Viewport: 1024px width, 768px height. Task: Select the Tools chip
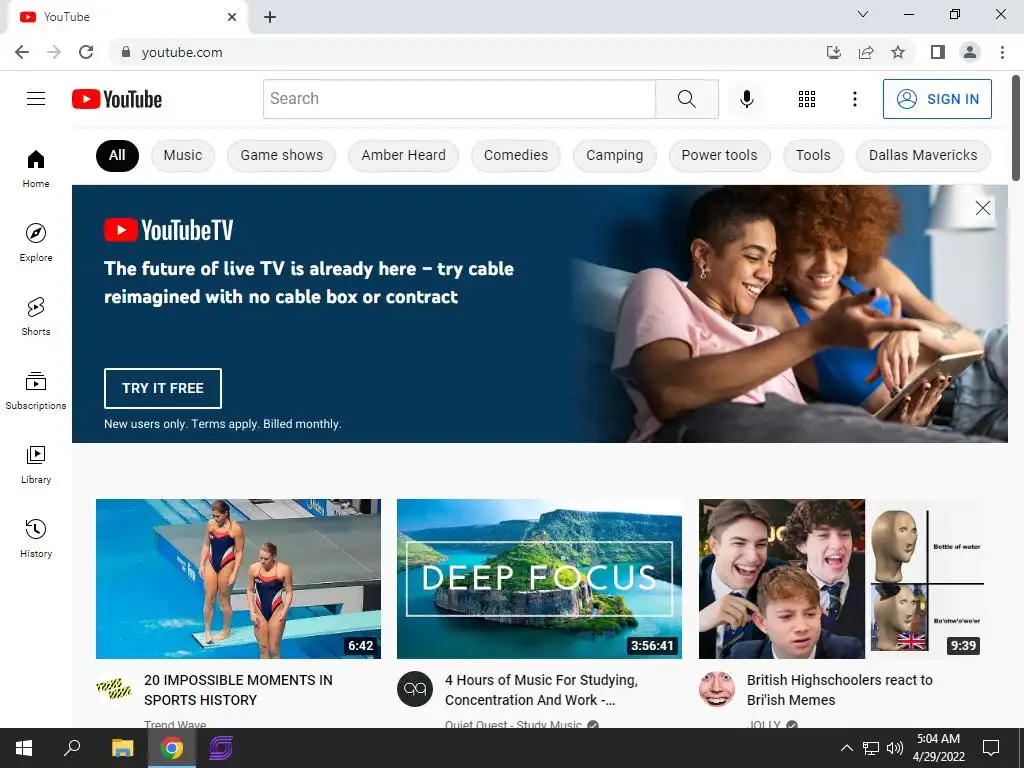point(813,155)
